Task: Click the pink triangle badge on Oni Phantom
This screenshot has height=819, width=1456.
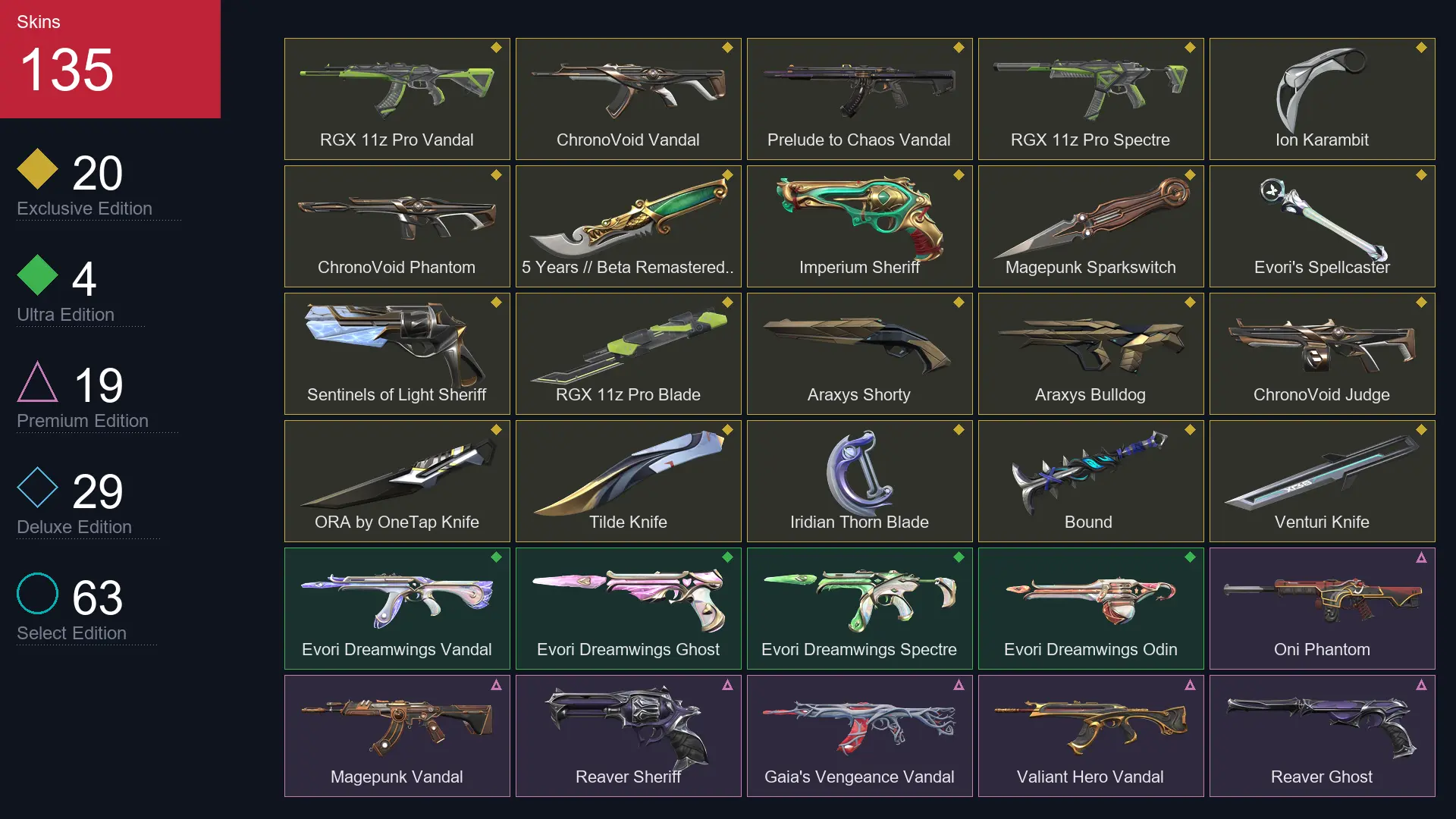Action: click(1421, 557)
